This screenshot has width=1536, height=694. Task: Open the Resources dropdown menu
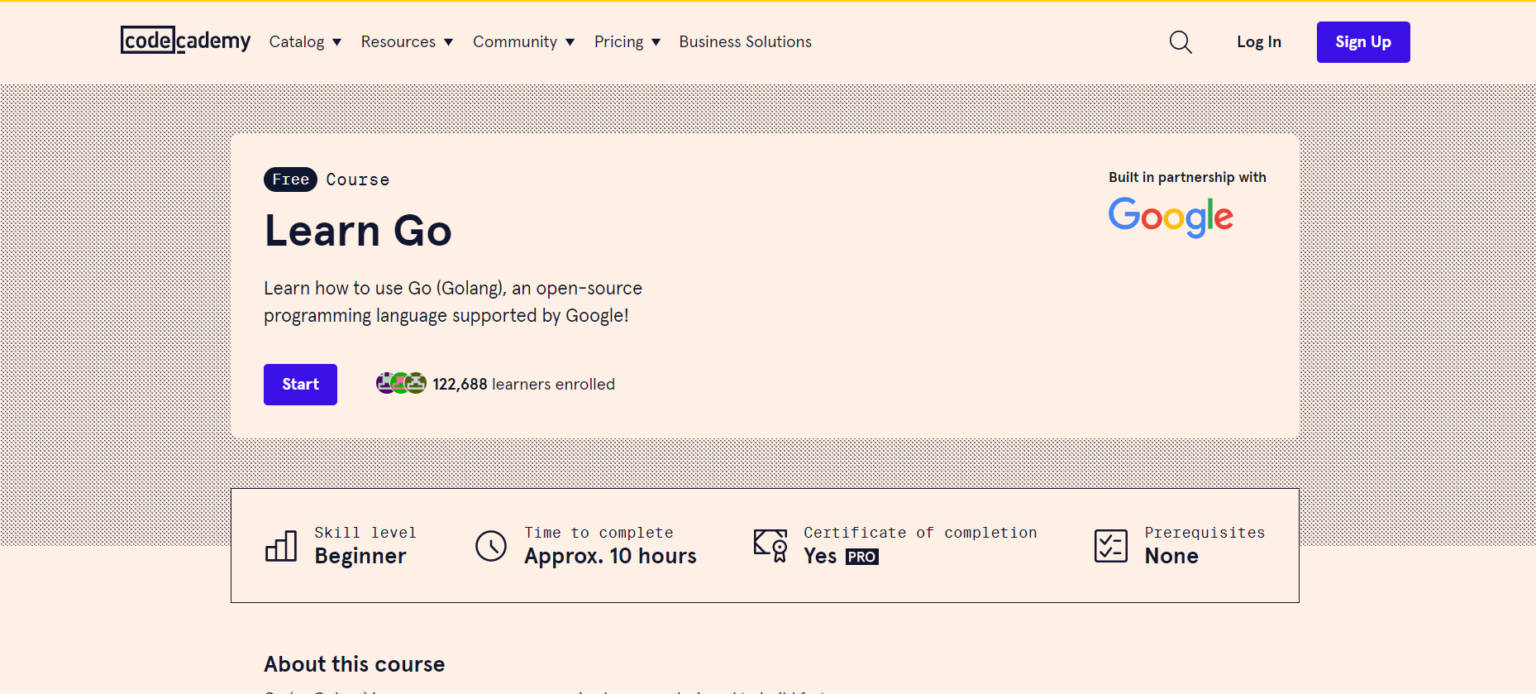click(407, 42)
